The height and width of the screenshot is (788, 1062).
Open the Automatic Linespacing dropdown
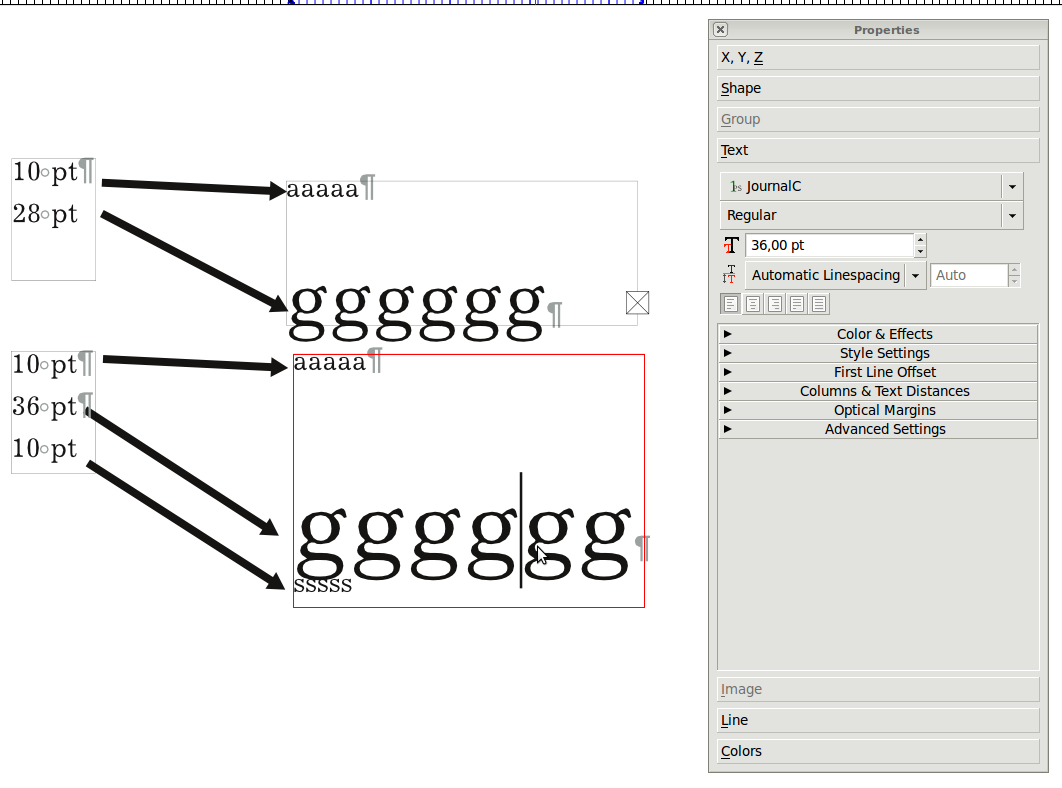[915, 276]
